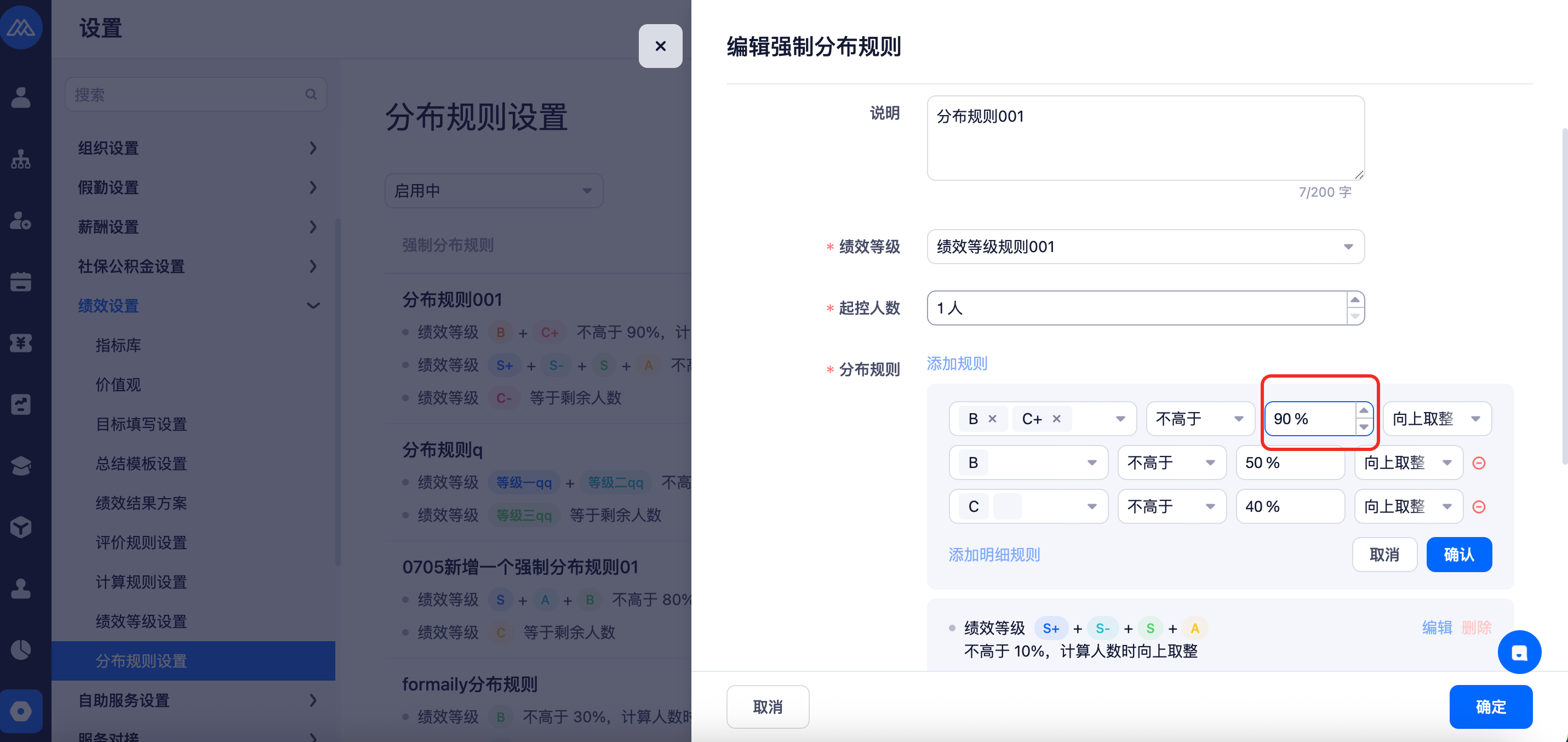The width and height of the screenshot is (1568, 742).
Task: Close the edit rule drawer with X
Action: [660, 45]
